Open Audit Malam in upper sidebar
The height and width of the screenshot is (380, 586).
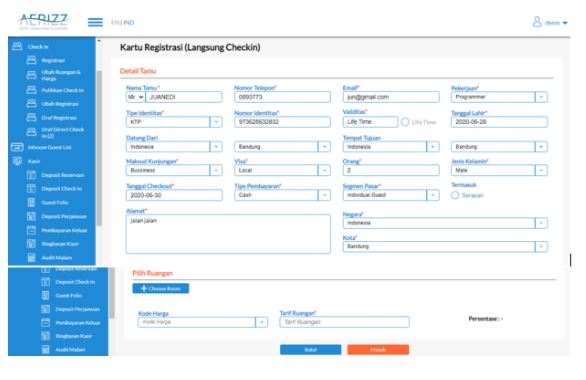(x=56, y=257)
